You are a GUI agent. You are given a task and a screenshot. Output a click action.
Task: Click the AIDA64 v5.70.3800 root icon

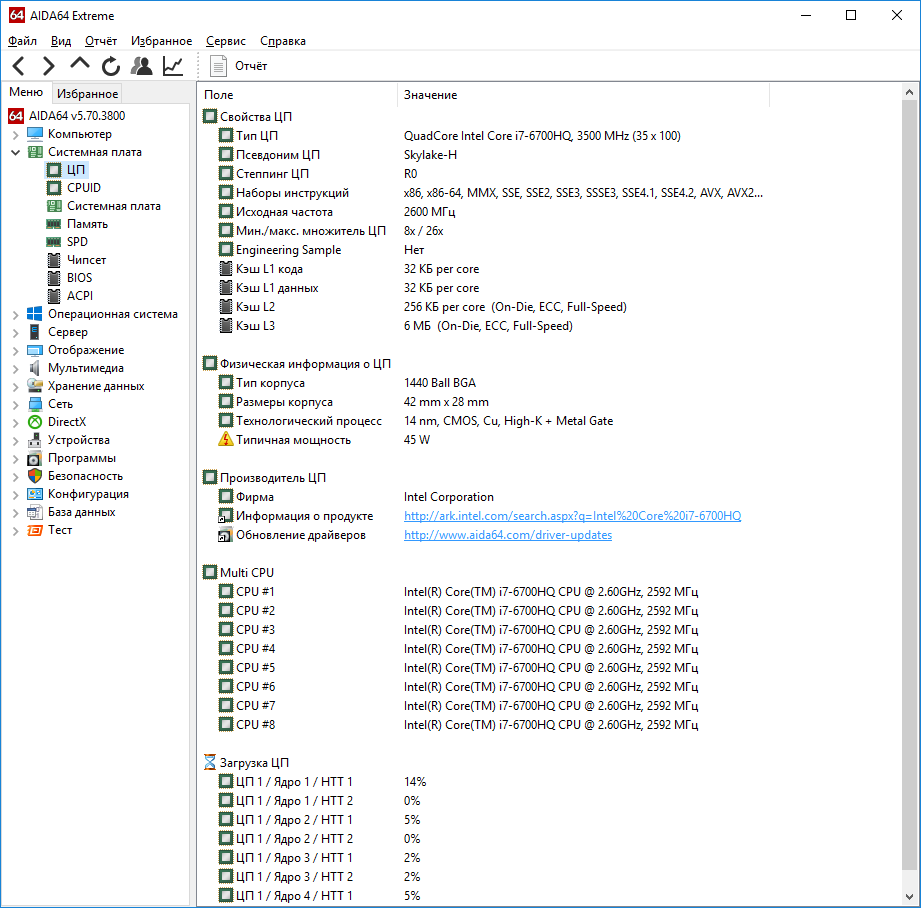click(16, 116)
